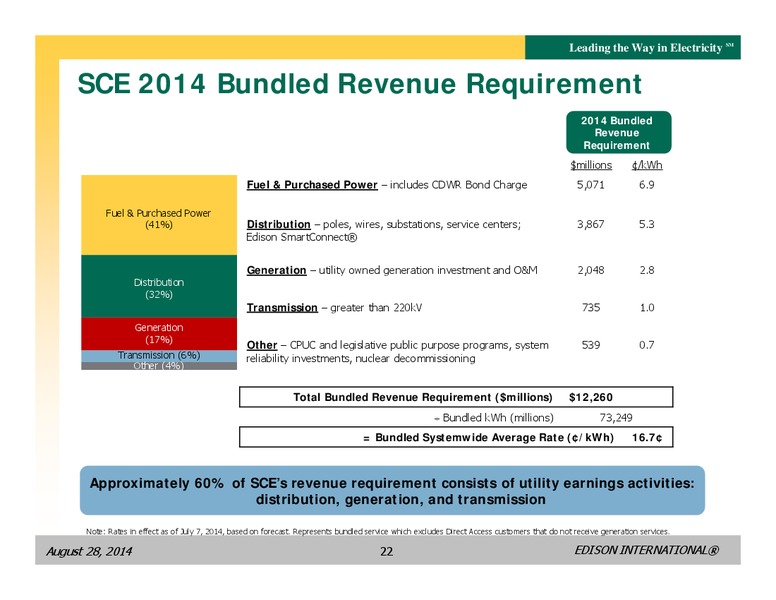Click the '$12,260' total value
Viewport: 776px width, 600px height.
(591, 398)
